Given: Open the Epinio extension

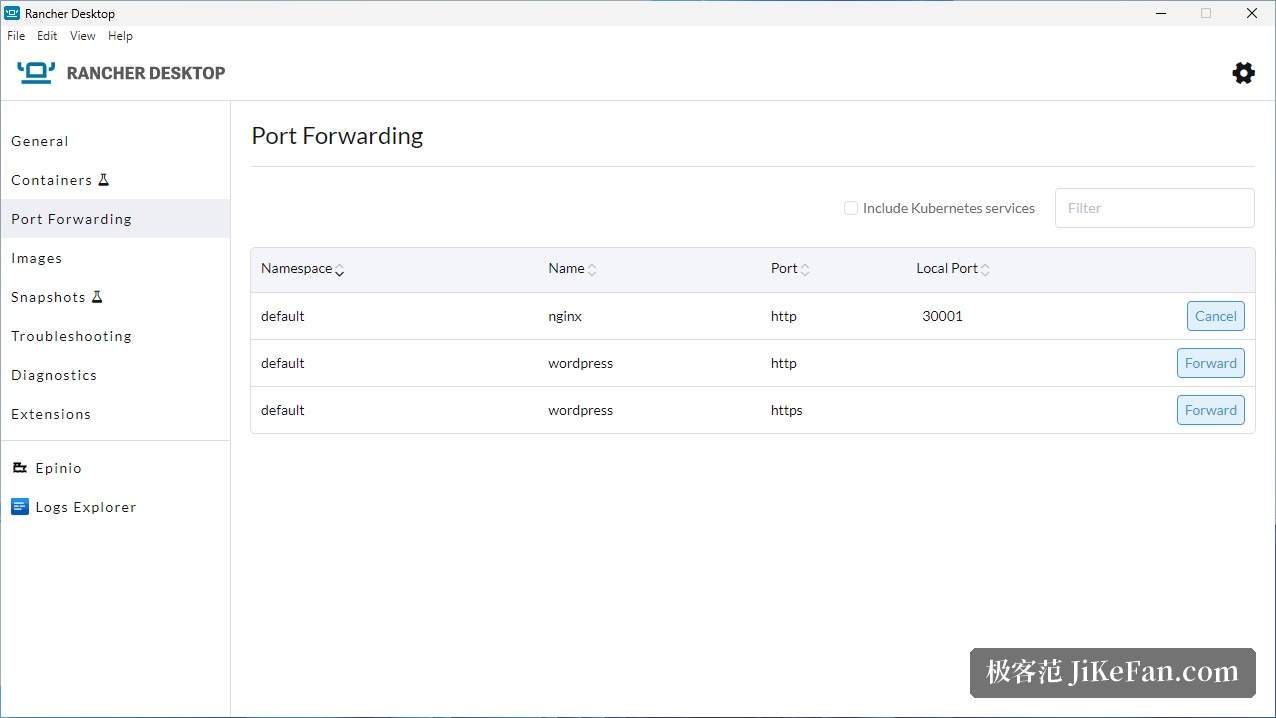Looking at the screenshot, I should point(115,468).
